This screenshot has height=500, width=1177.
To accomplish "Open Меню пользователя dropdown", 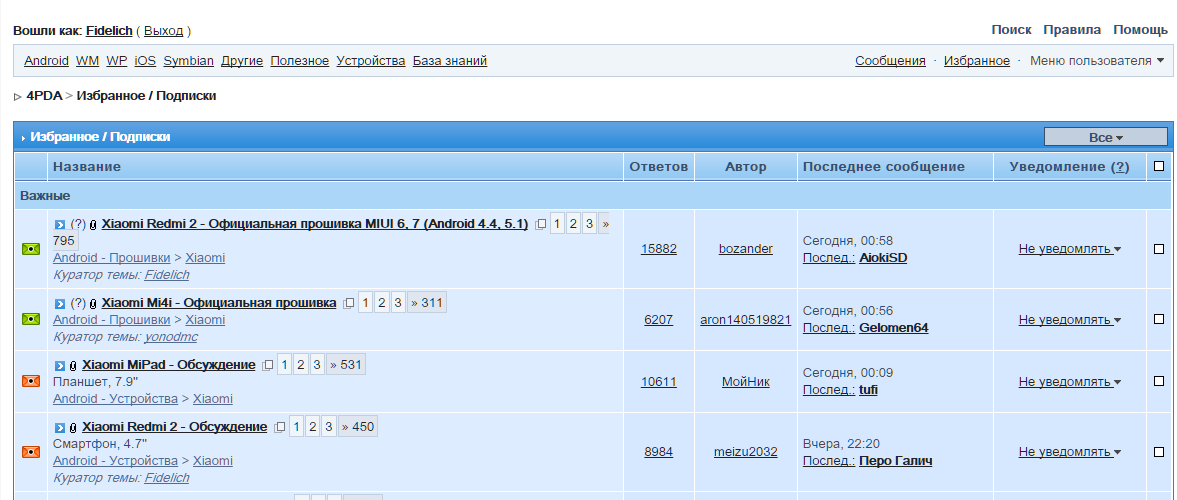I will (x=1097, y=61).
